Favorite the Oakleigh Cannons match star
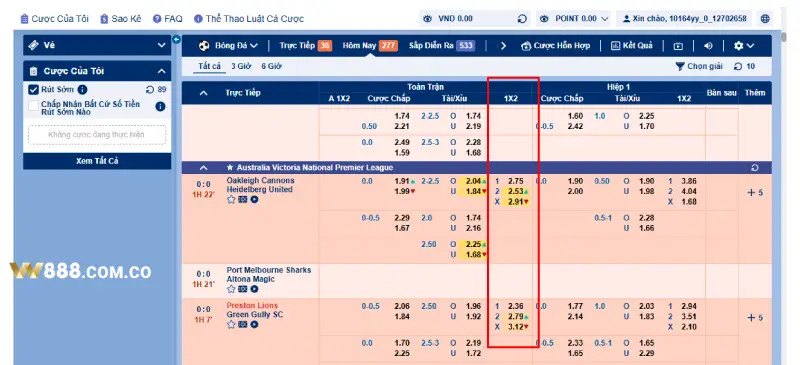Viewport: 800px width, 365px height. click(231, 199)
